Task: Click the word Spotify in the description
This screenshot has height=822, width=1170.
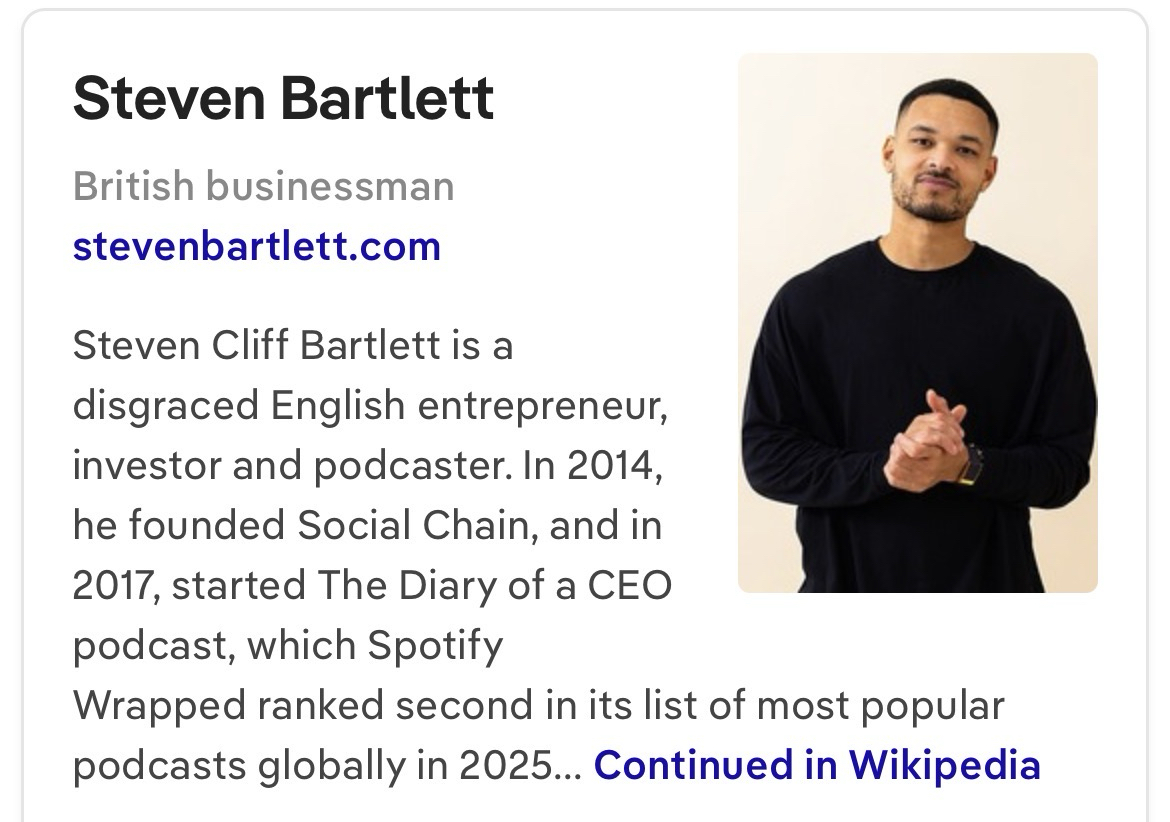Action: point(435,646)
